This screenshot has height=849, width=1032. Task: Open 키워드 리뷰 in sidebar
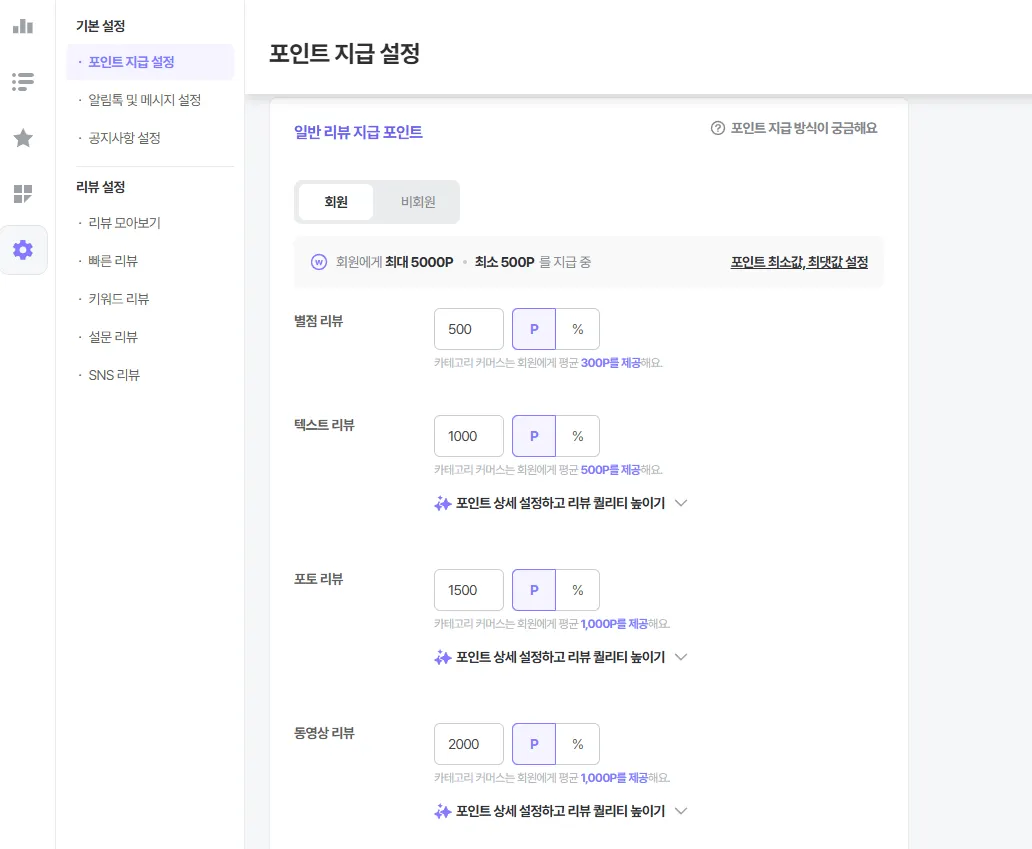119,299
